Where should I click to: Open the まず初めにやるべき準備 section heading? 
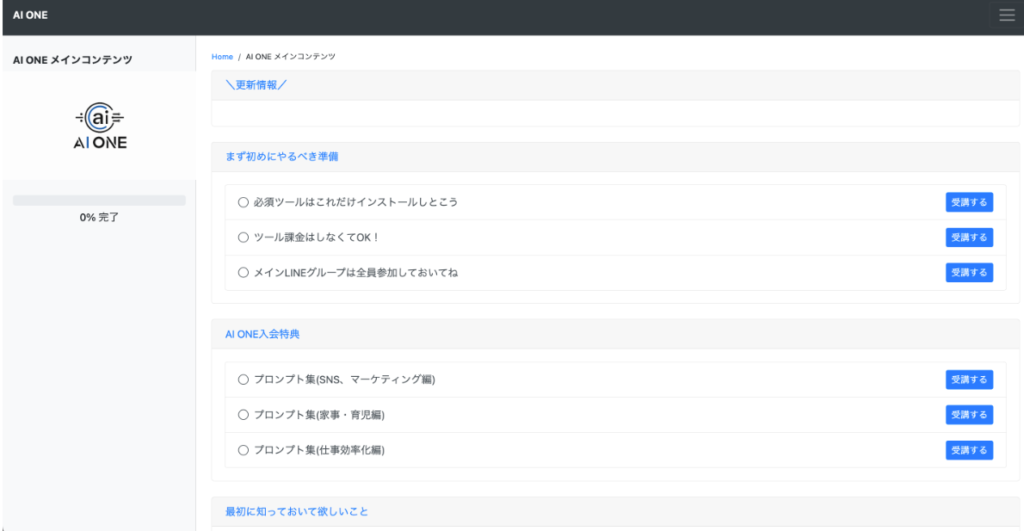281,157
